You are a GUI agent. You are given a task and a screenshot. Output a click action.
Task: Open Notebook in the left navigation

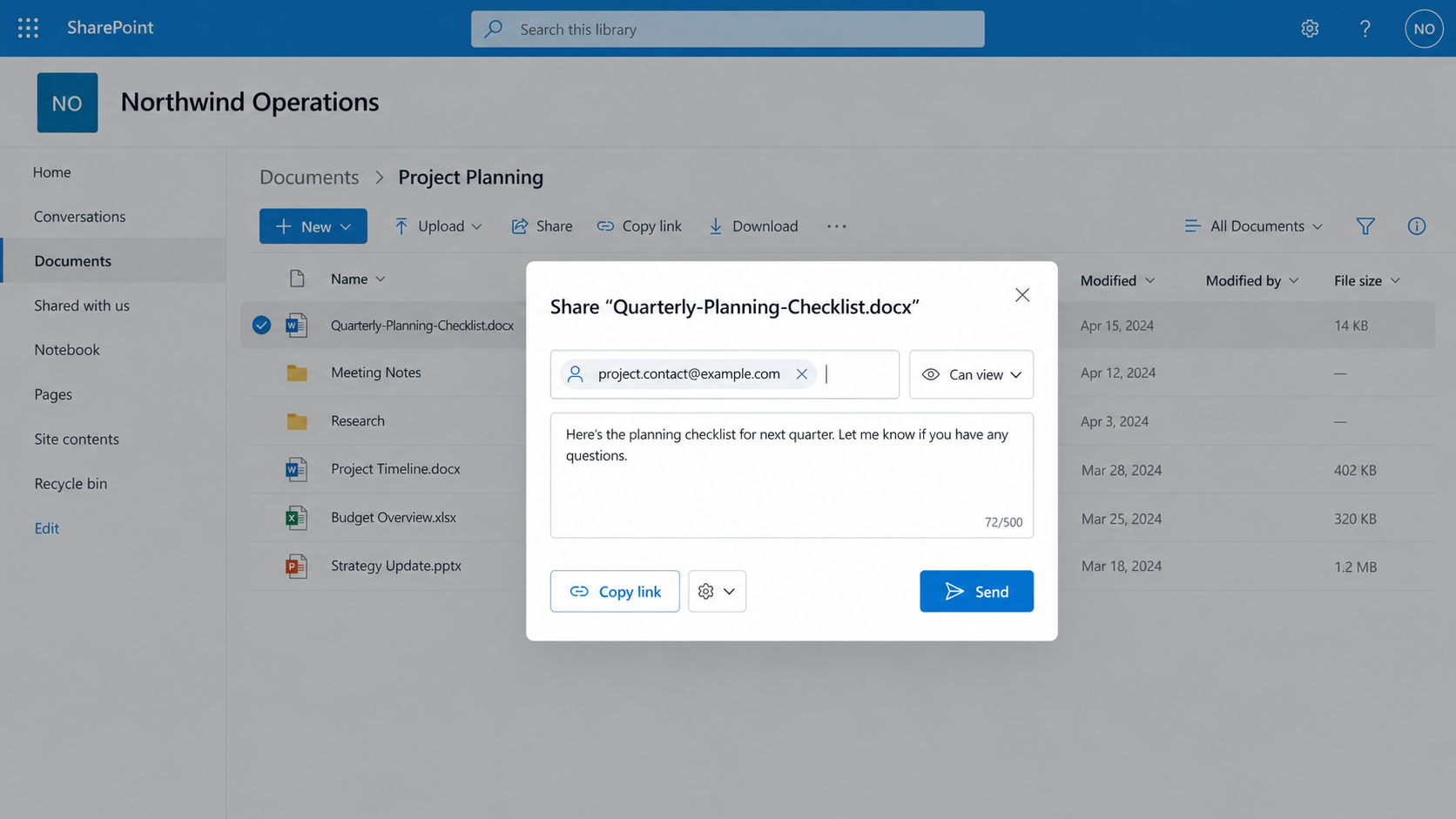(67, 350)
